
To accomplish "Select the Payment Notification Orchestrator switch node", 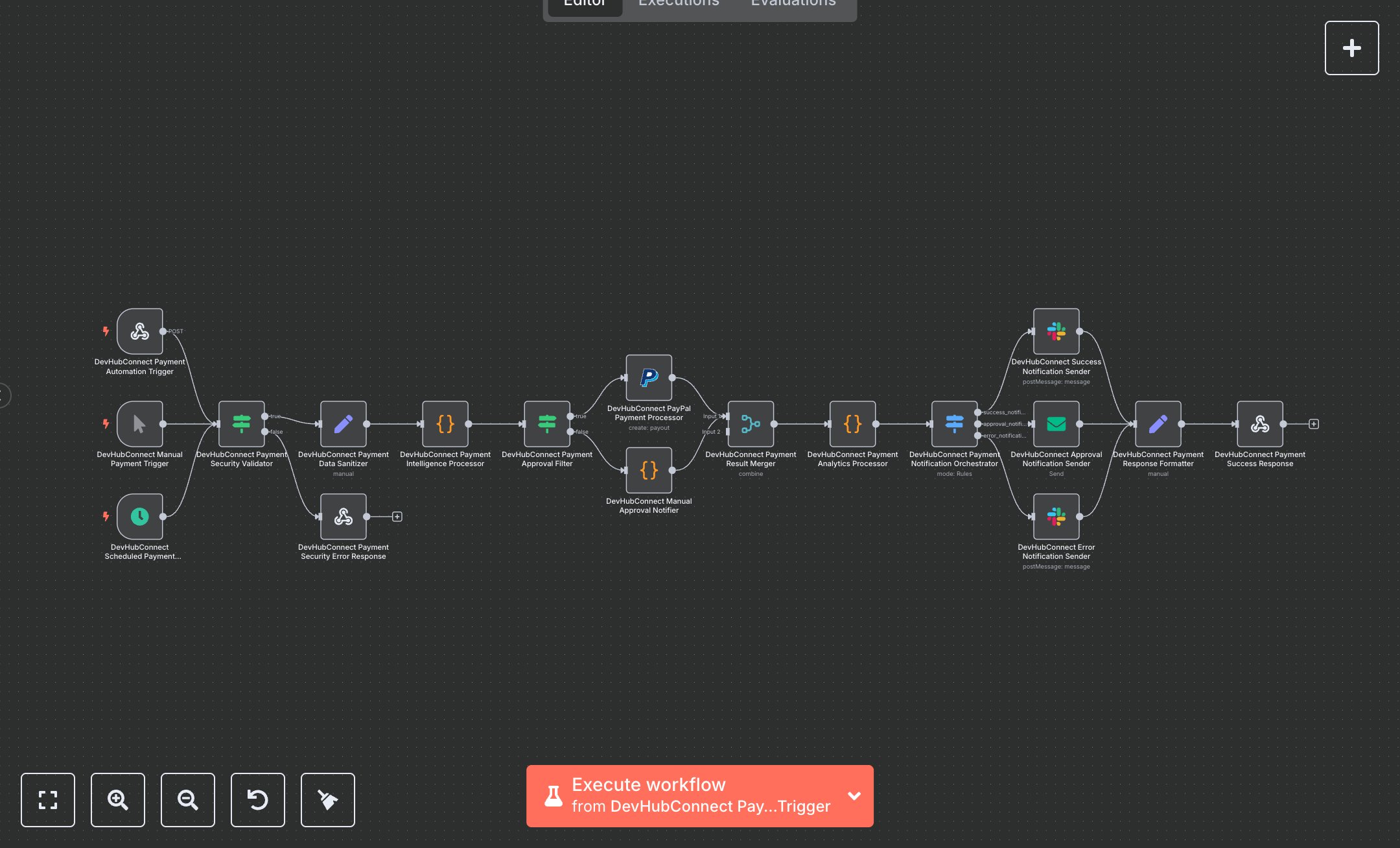I will [x=954, y=424].
